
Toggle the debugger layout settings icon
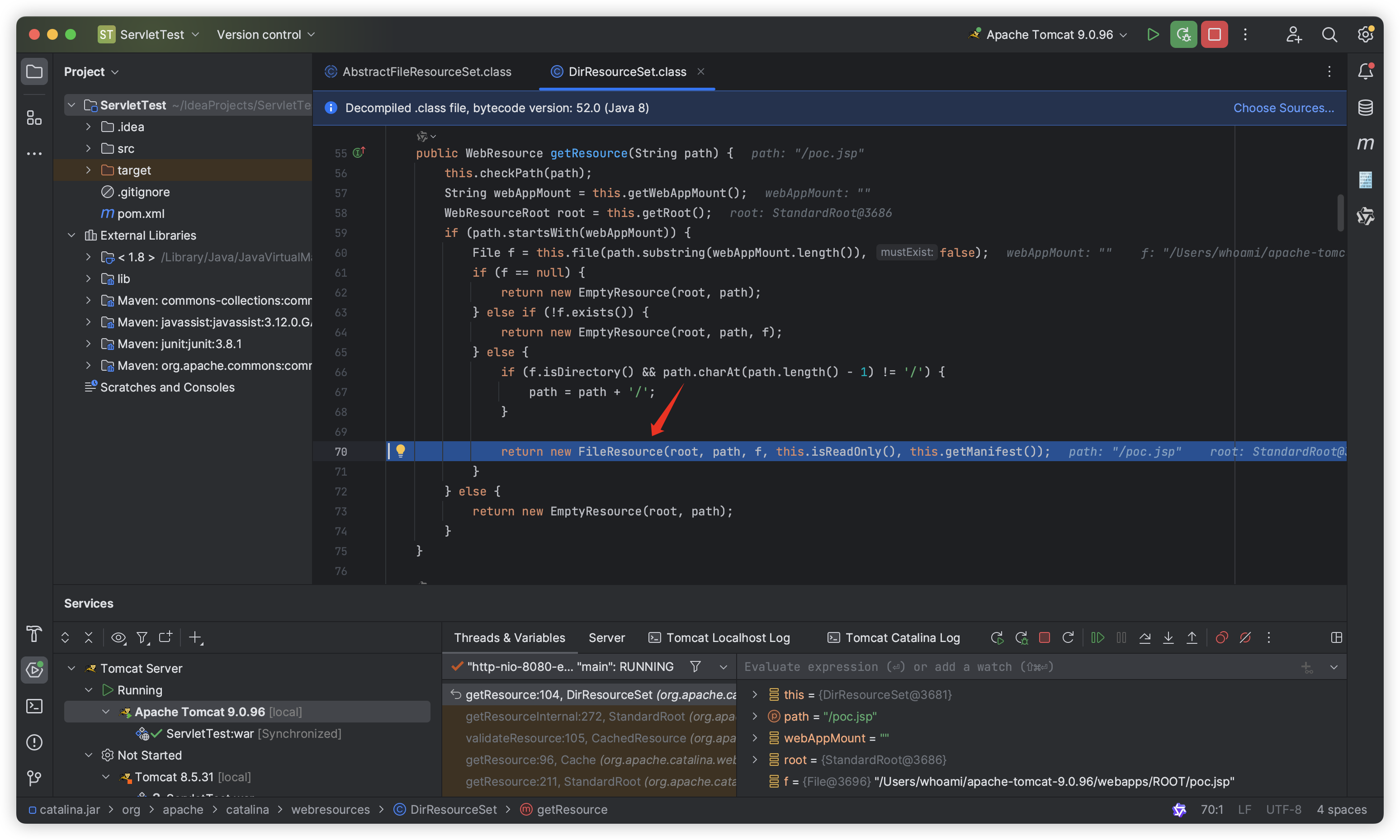(x=1336, y=637)
